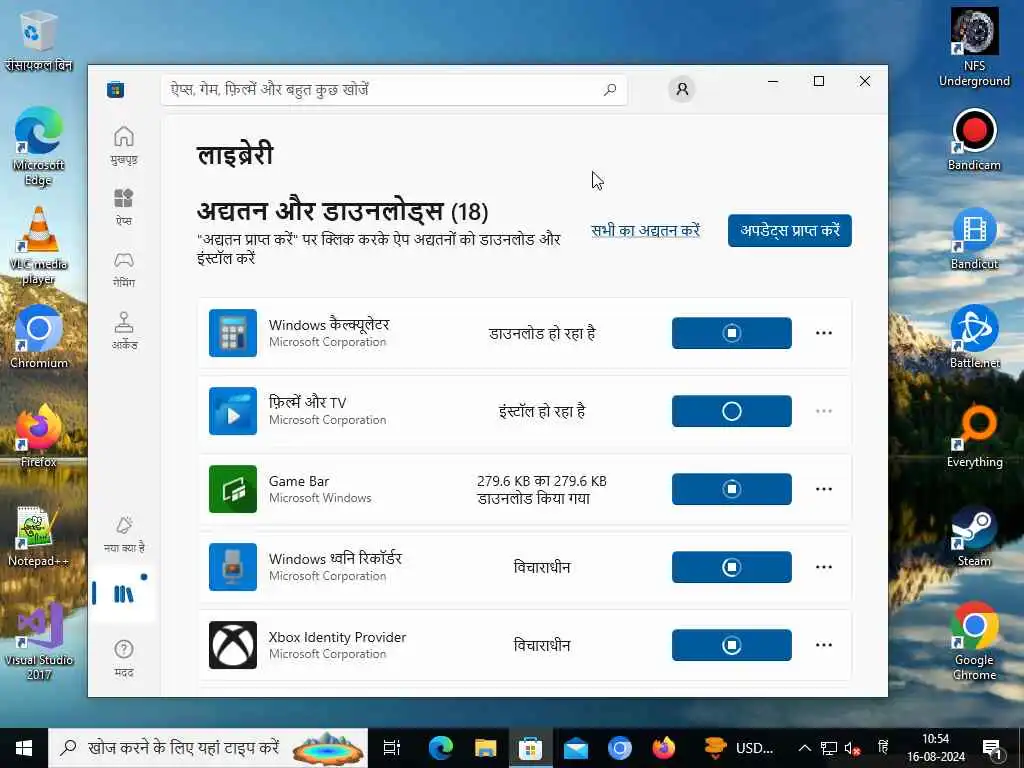Click the Xbox Identity Provider app icon

tap(232, 645)
